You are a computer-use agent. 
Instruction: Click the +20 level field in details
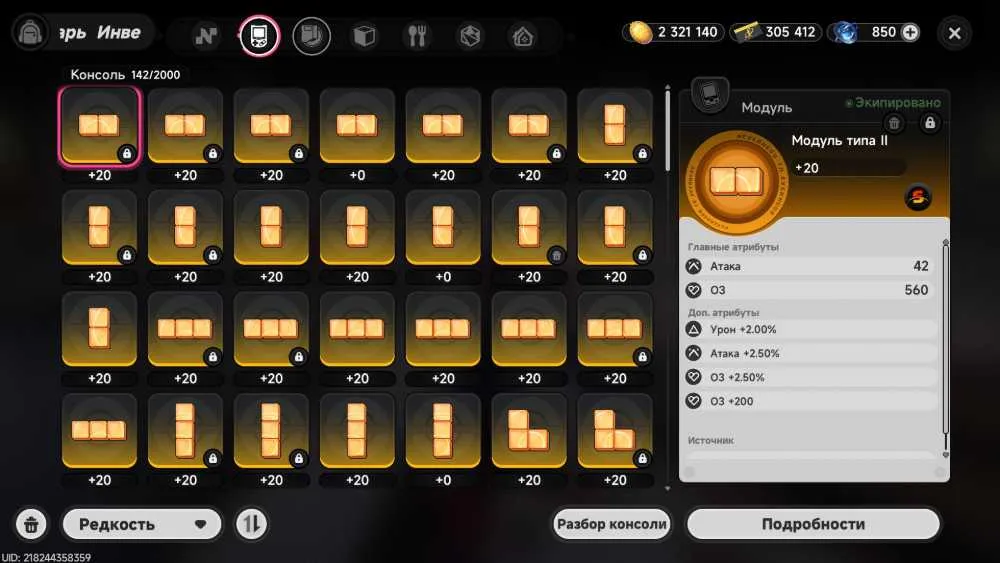coord(848,168)
